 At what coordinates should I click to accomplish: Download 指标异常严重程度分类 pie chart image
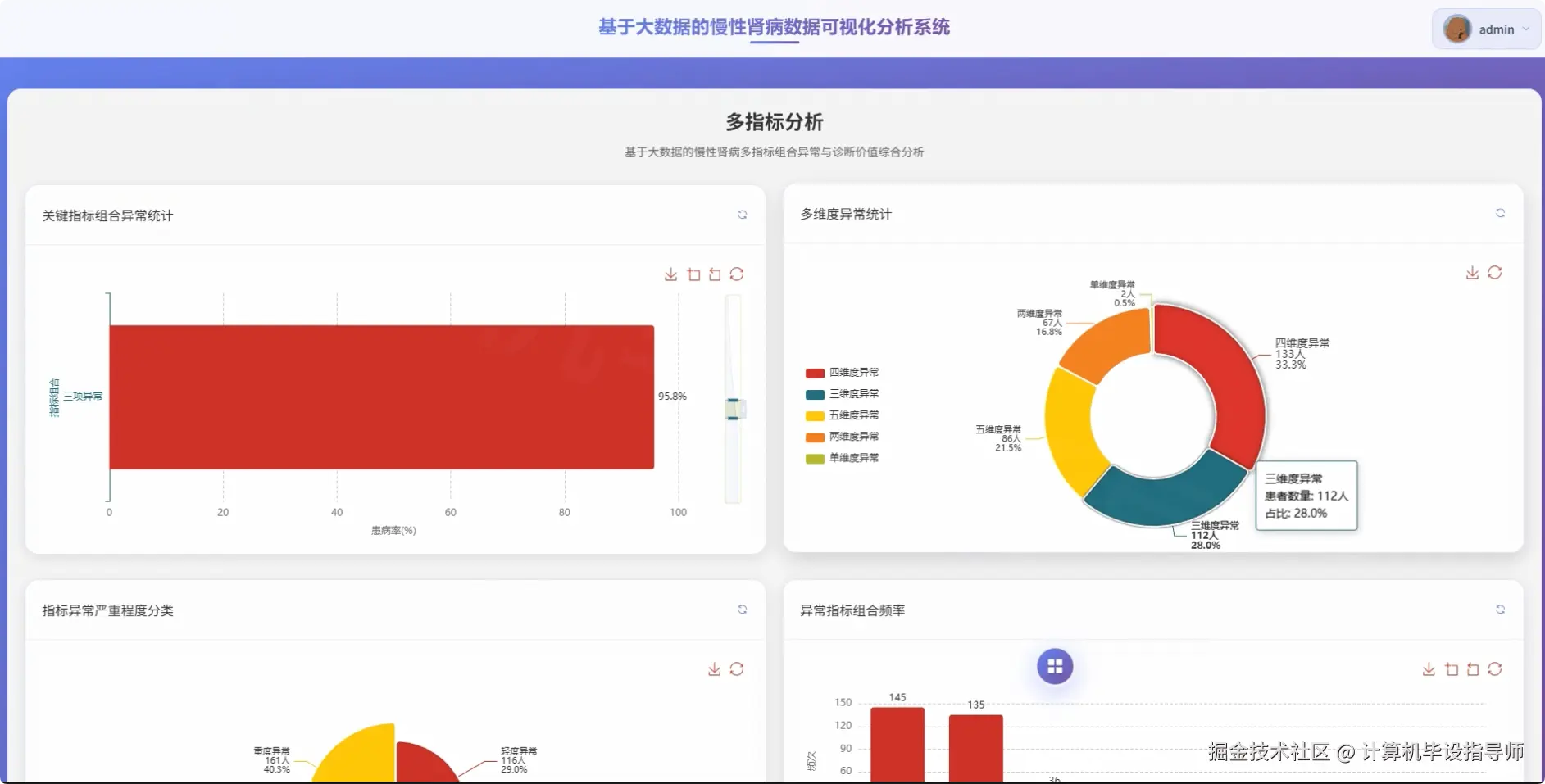pos(714,669)
